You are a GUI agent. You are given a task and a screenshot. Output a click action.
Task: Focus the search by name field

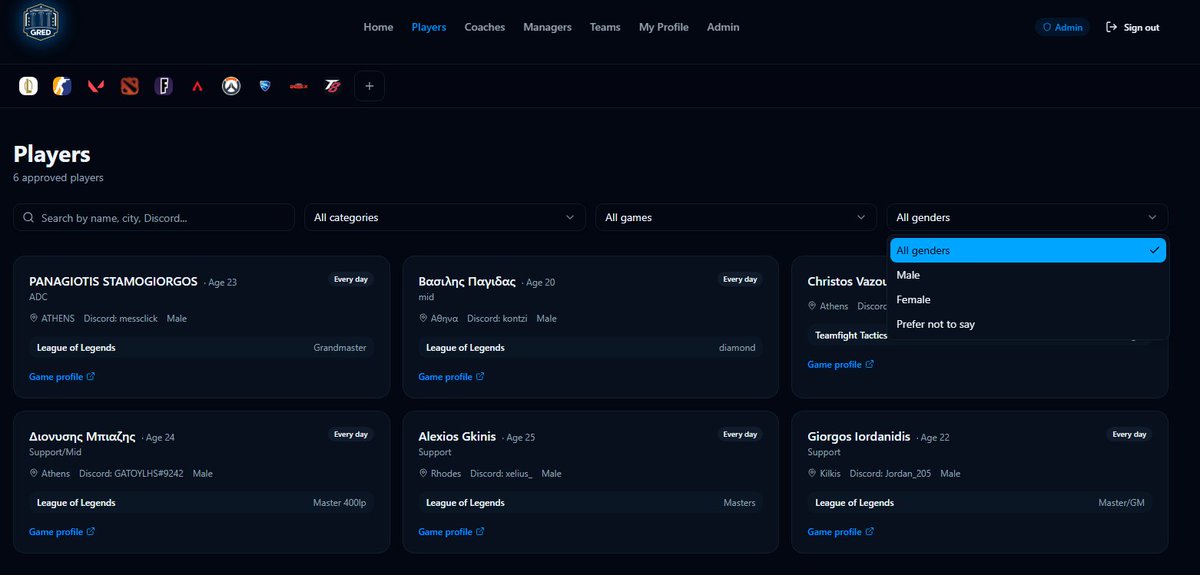[154, 217]
